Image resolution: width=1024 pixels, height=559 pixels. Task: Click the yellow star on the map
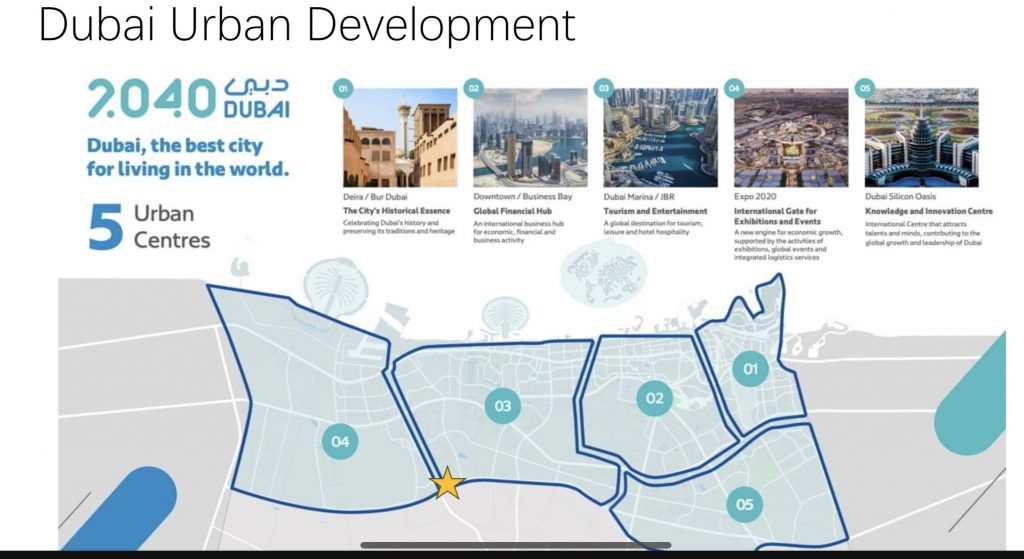(x=447, y=483)
